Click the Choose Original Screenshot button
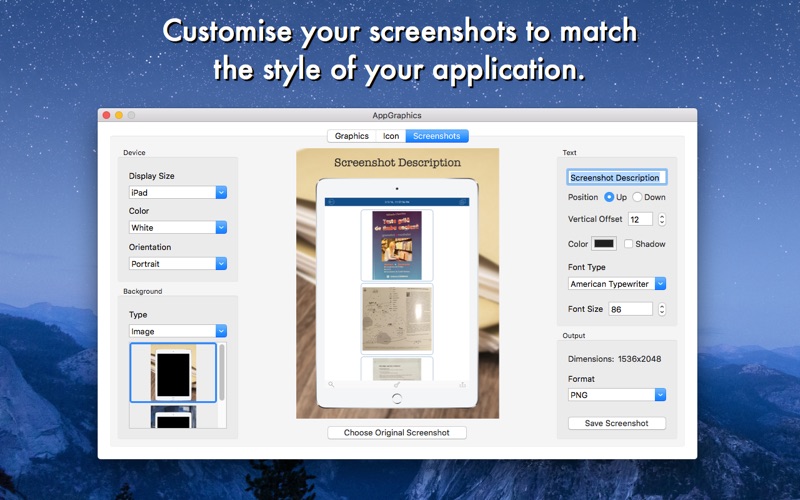This screenshot has height=500, width=800. click(x=396, y=433)
